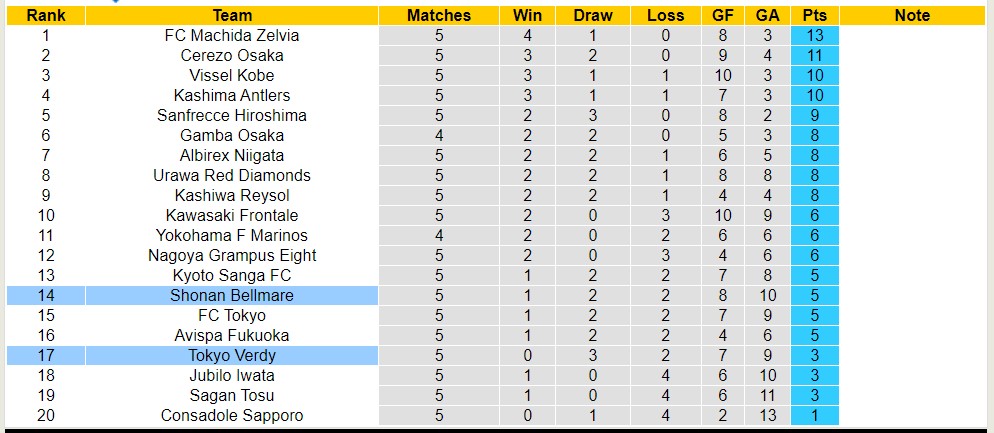The image size is (994, 433).
Task: Click the 13 points cell for Machida Zelvia
Action: click(x=814, y=35)
